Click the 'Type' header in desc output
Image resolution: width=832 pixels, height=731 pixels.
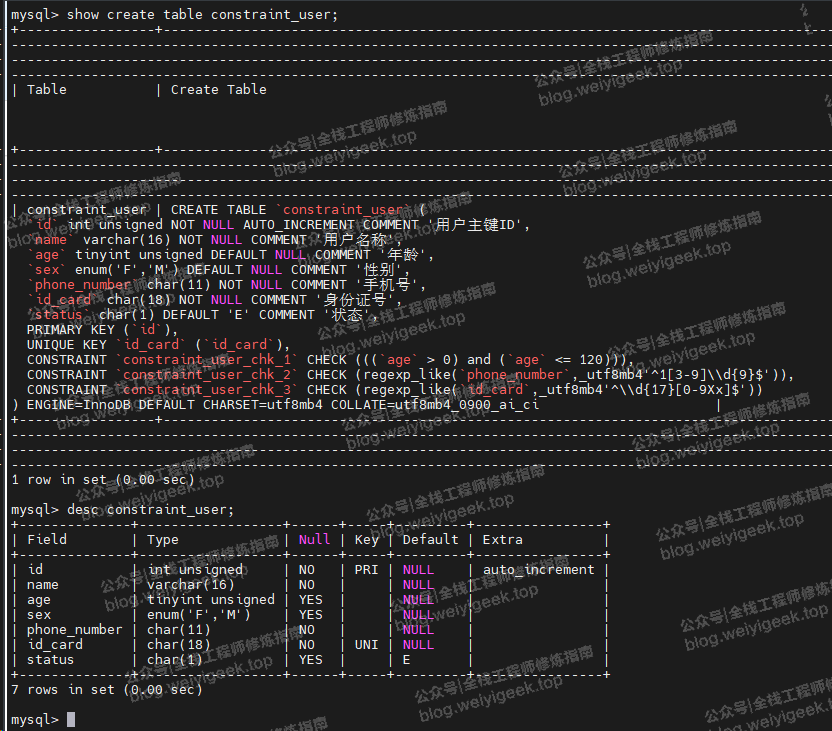click(163, 540)
